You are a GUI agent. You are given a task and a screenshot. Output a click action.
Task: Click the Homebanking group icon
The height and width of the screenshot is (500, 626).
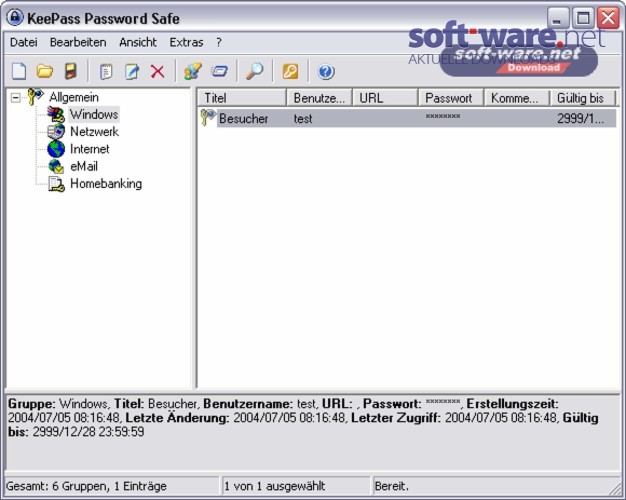pos(56,184)
